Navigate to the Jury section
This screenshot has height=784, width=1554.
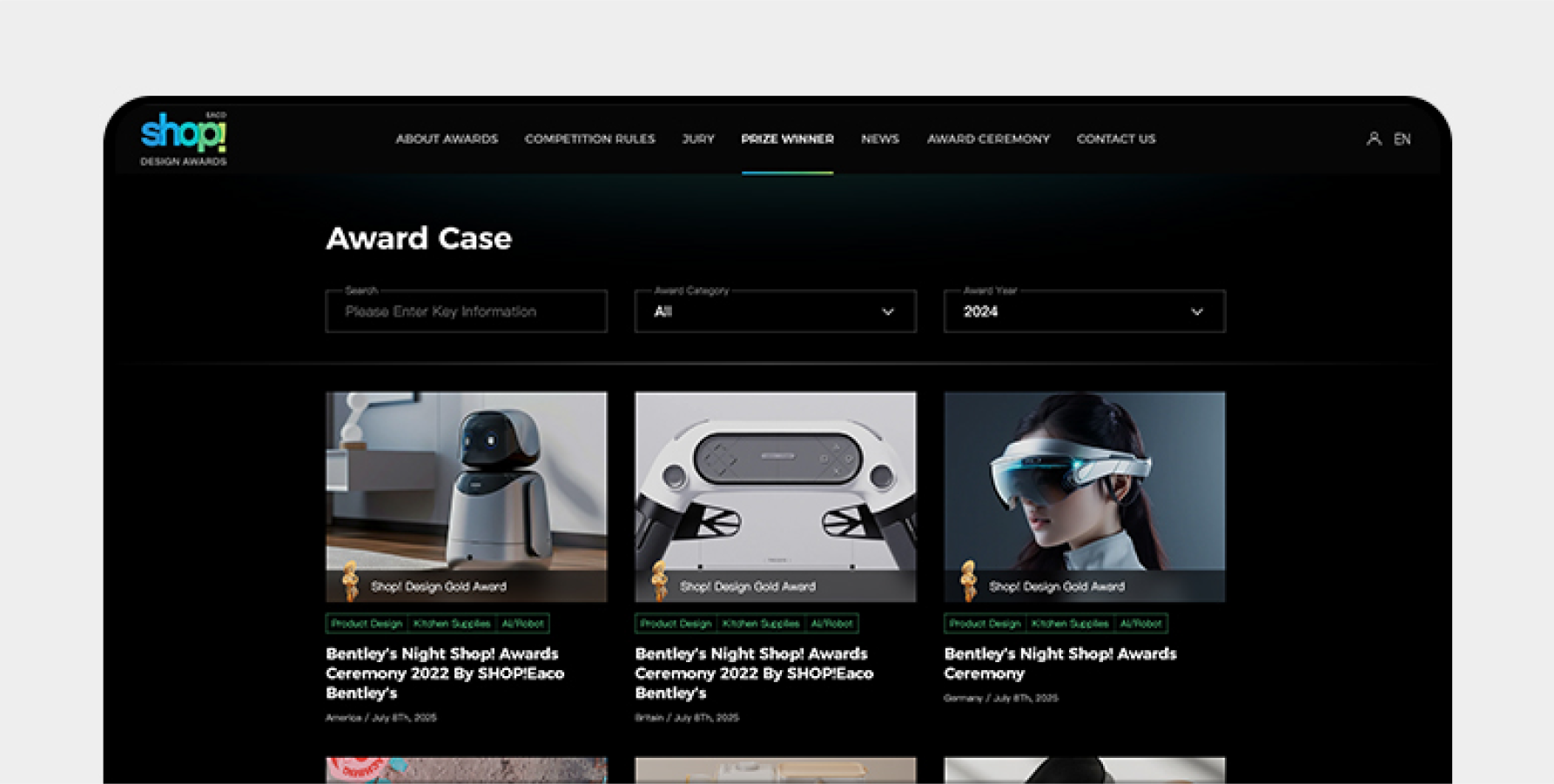697,139
